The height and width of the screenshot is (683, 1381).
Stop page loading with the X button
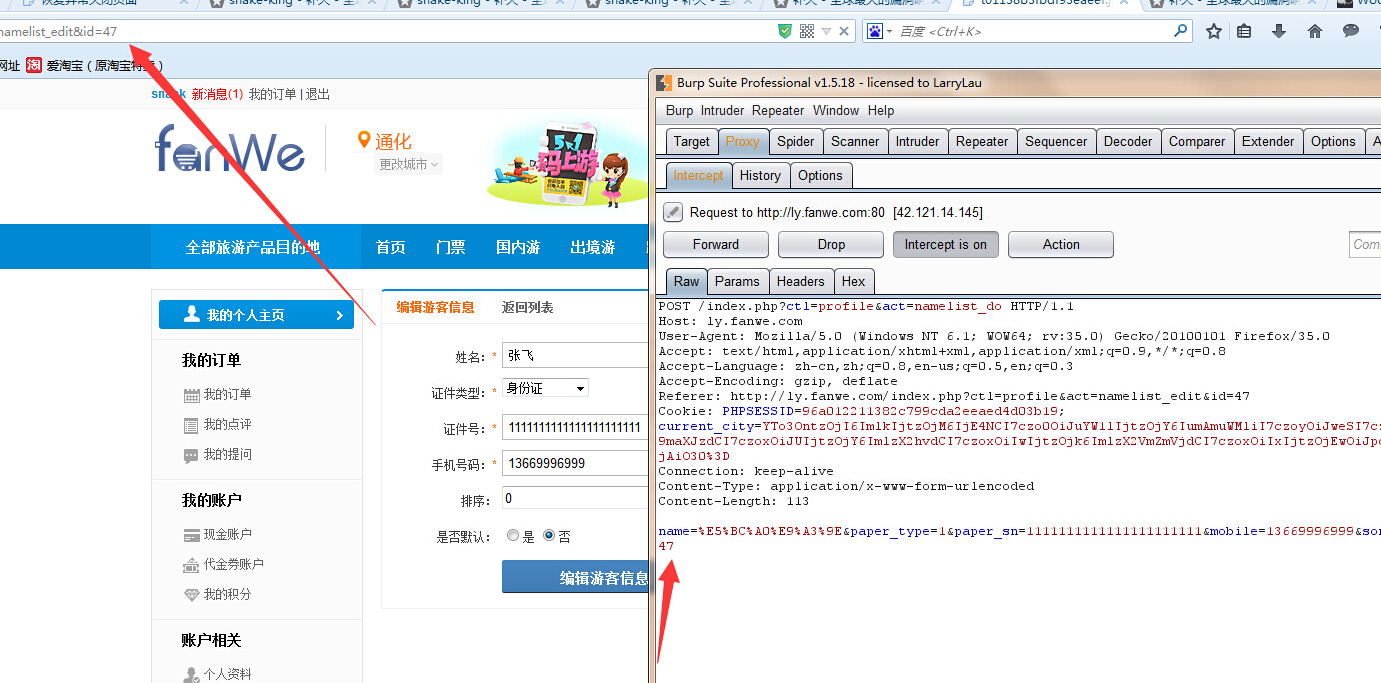844,32
